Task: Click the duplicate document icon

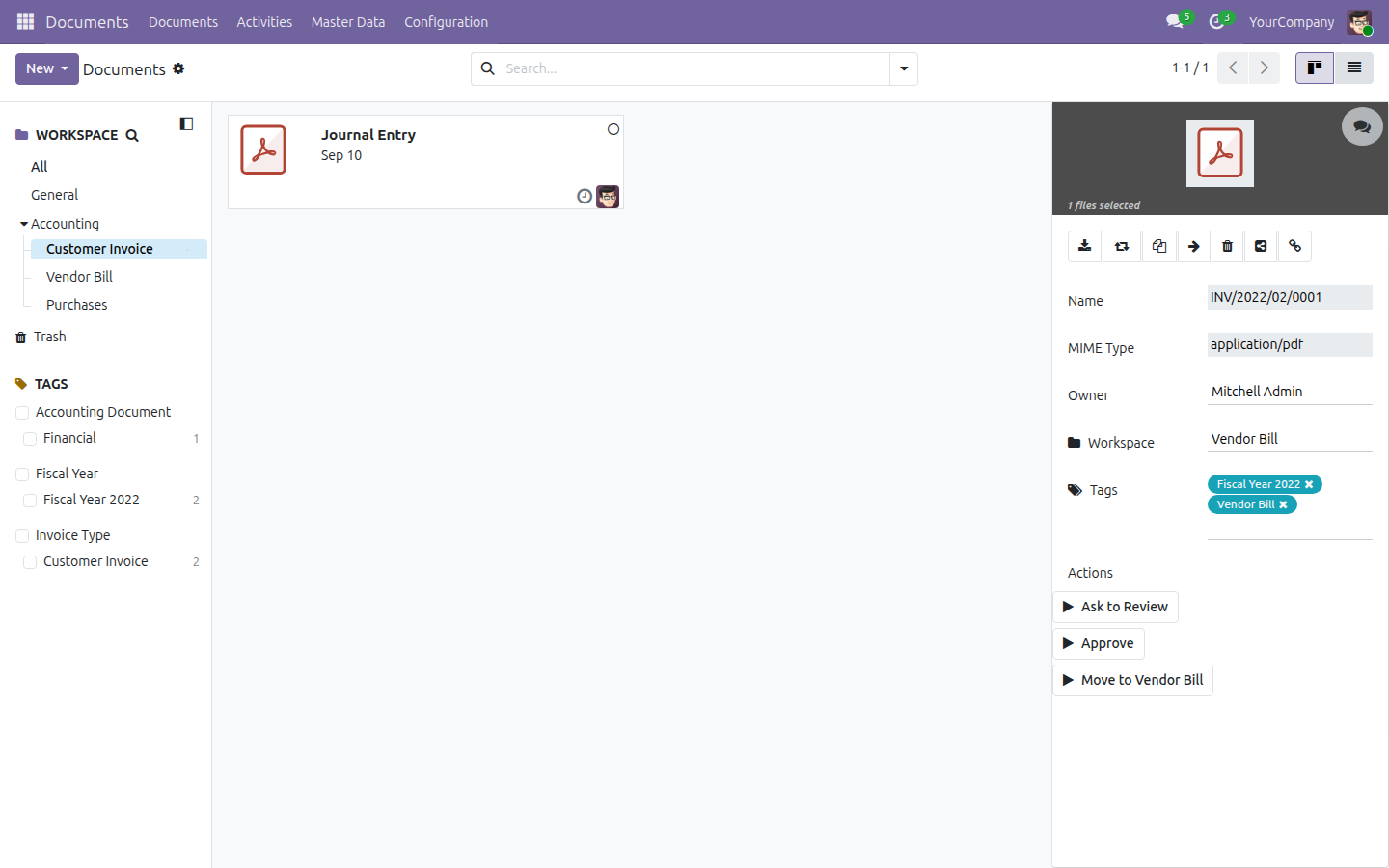Action: coord(1159,246)
